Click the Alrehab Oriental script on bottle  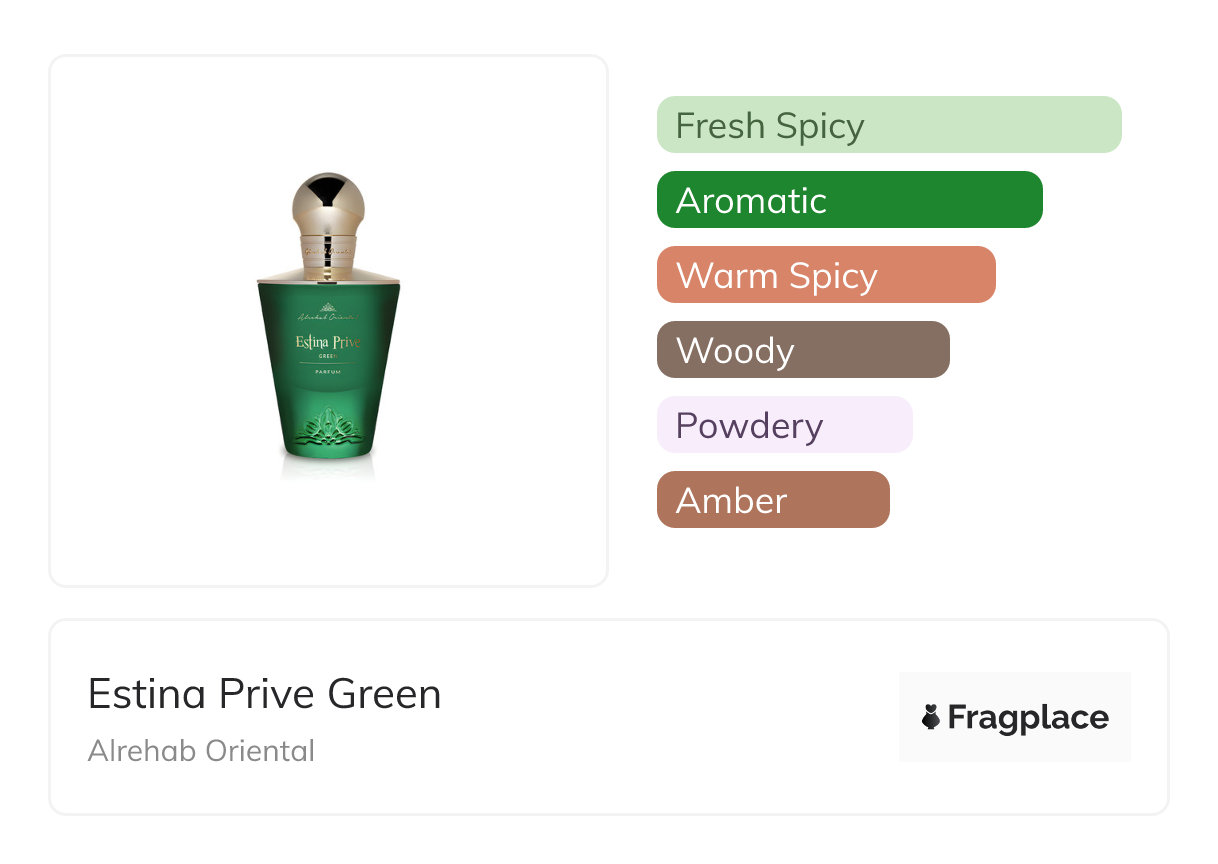pos(328,318)
